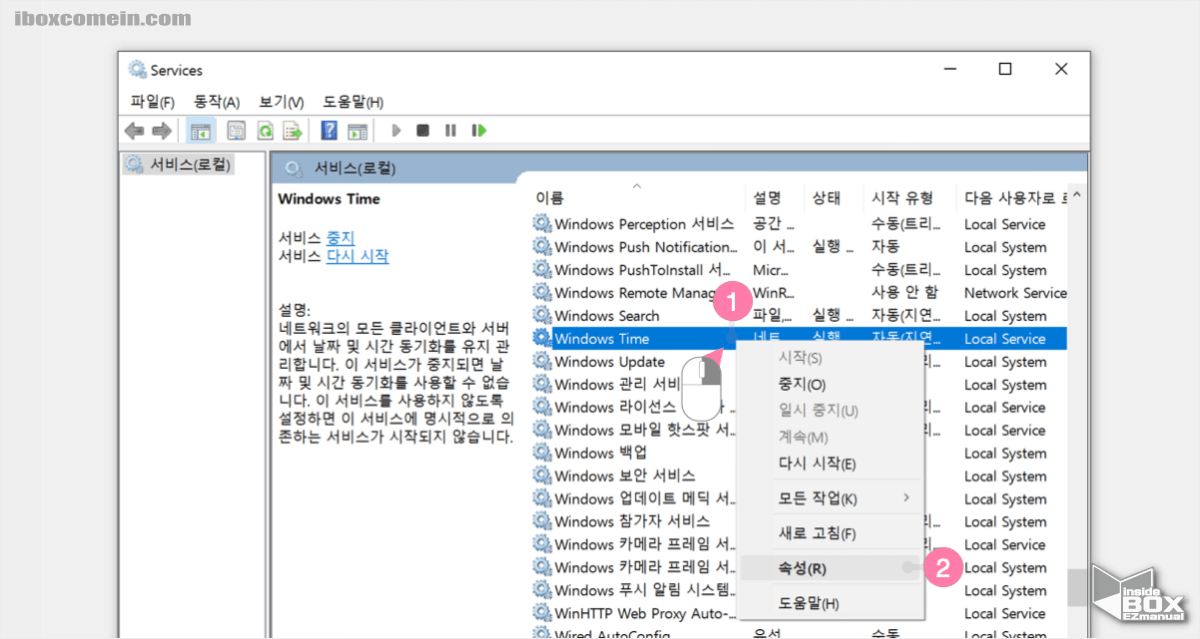Image resolution: width=1200 pixels, height=639 pixels.
Task: Select the Export List toolbar icon
Action: point(291,130)
